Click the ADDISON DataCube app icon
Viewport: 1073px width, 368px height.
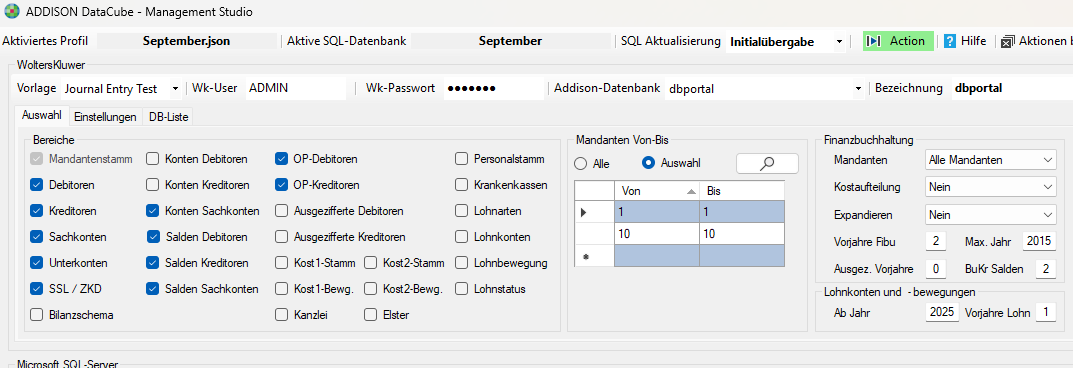tap(12, 12)
